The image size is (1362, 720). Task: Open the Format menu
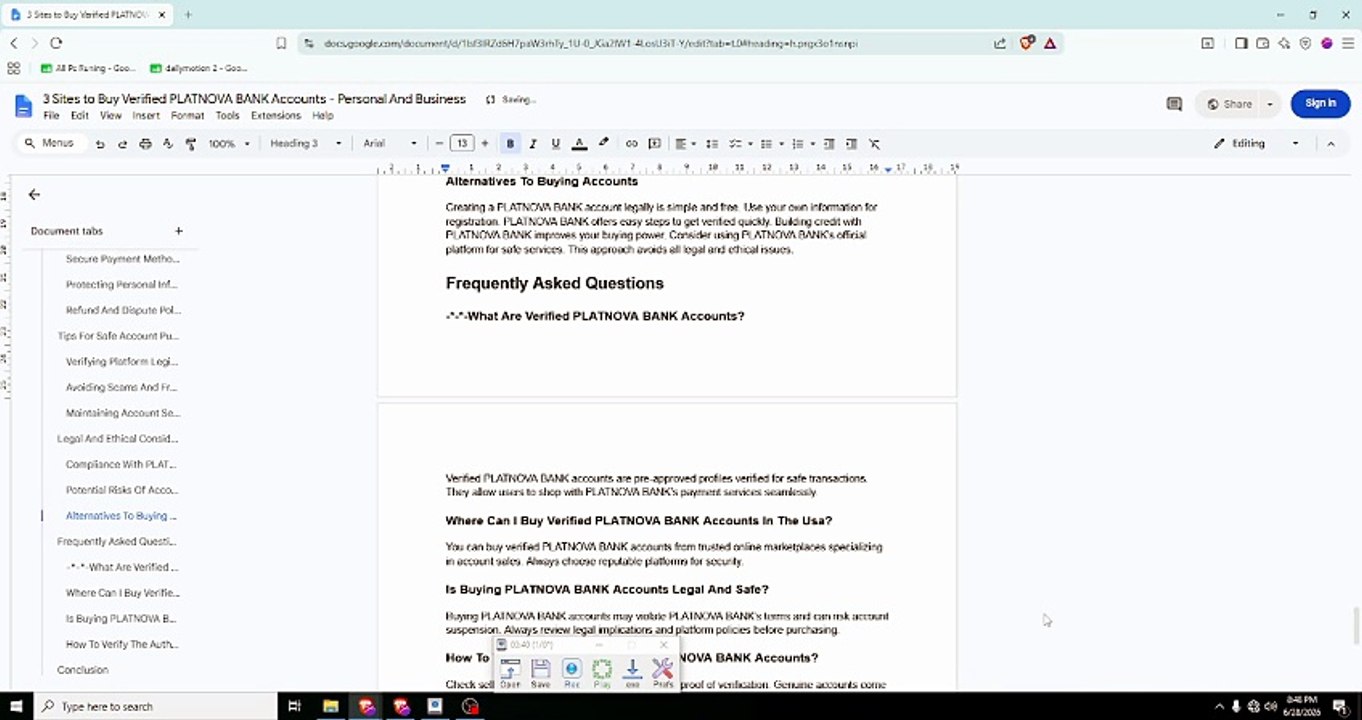[187, 116]
